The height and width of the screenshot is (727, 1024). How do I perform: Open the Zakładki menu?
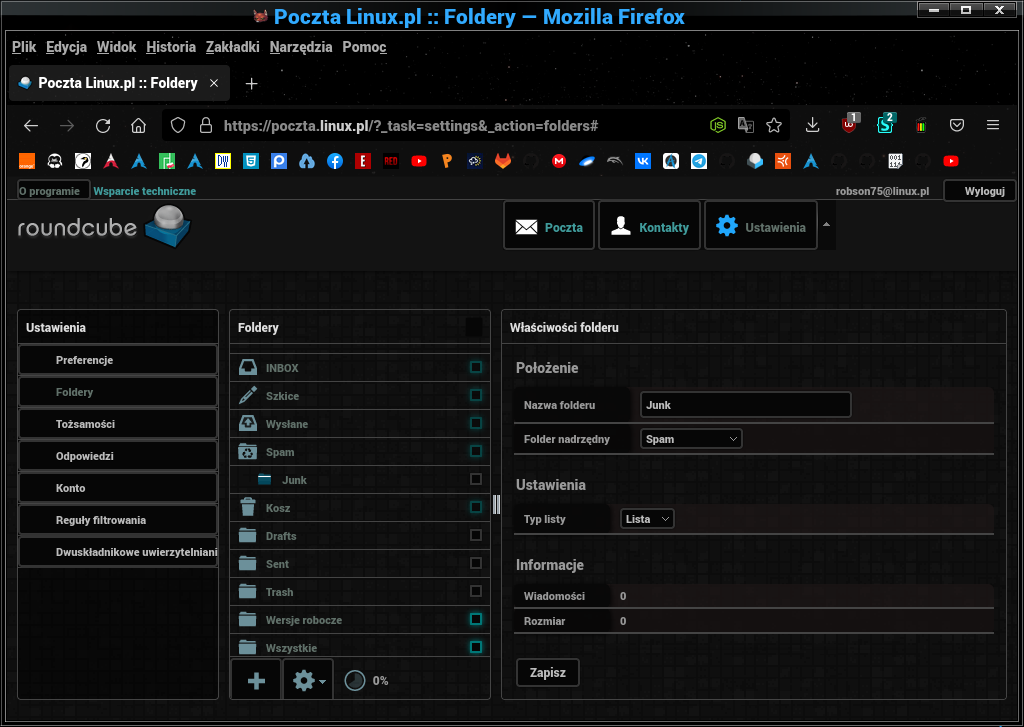click(232, 47)
